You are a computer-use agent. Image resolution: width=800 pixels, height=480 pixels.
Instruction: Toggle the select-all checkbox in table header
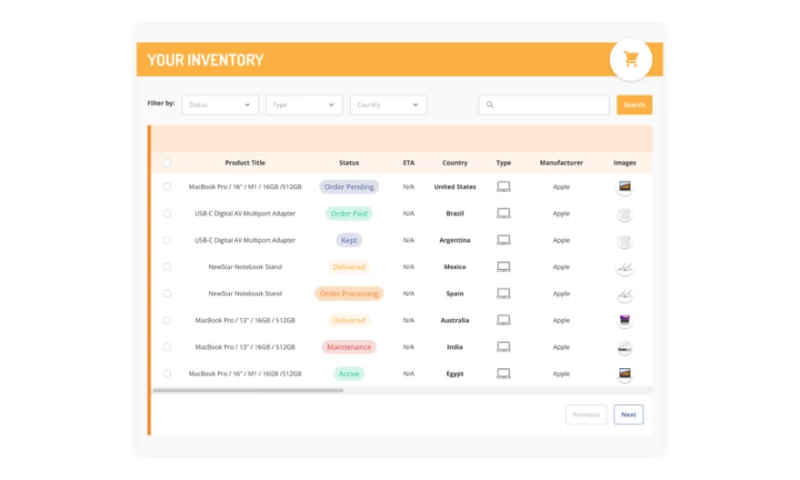[x=167, y=163]
